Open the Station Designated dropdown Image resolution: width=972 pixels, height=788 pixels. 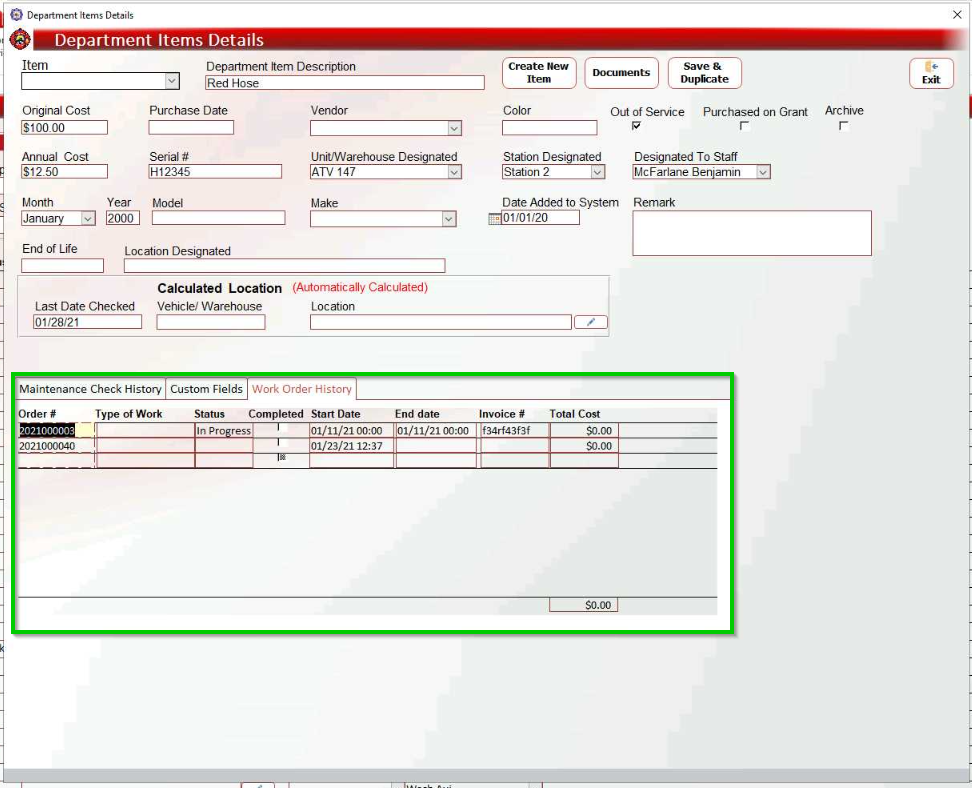[x=597, y=172]
